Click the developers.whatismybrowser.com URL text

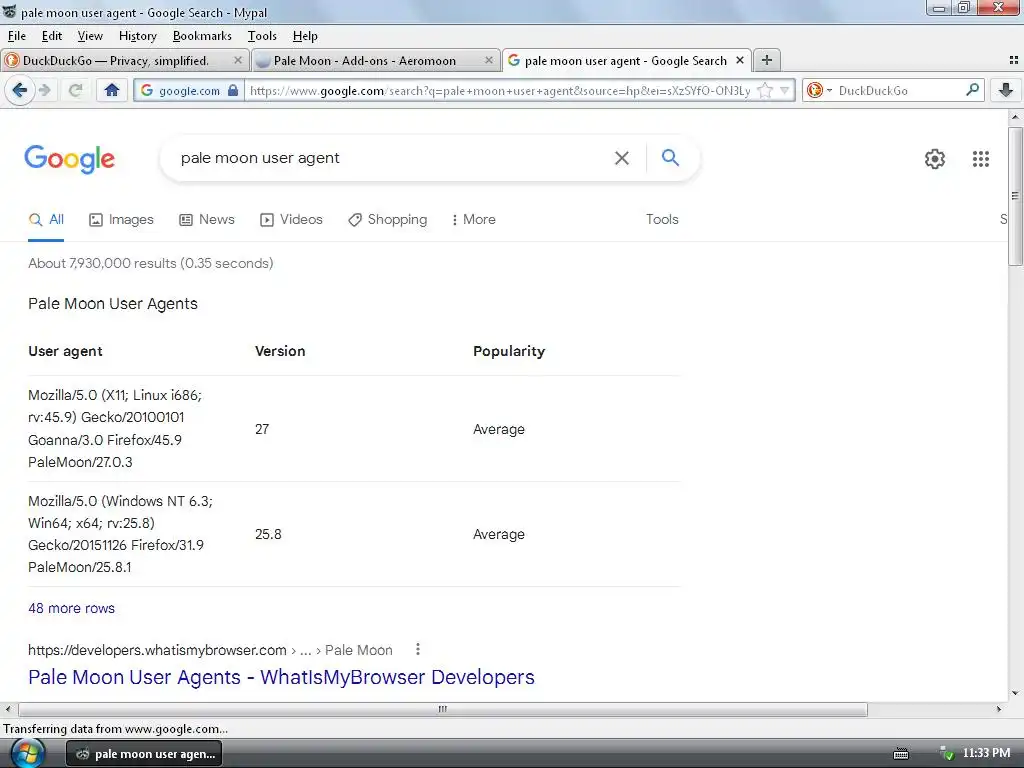(157, 650)
